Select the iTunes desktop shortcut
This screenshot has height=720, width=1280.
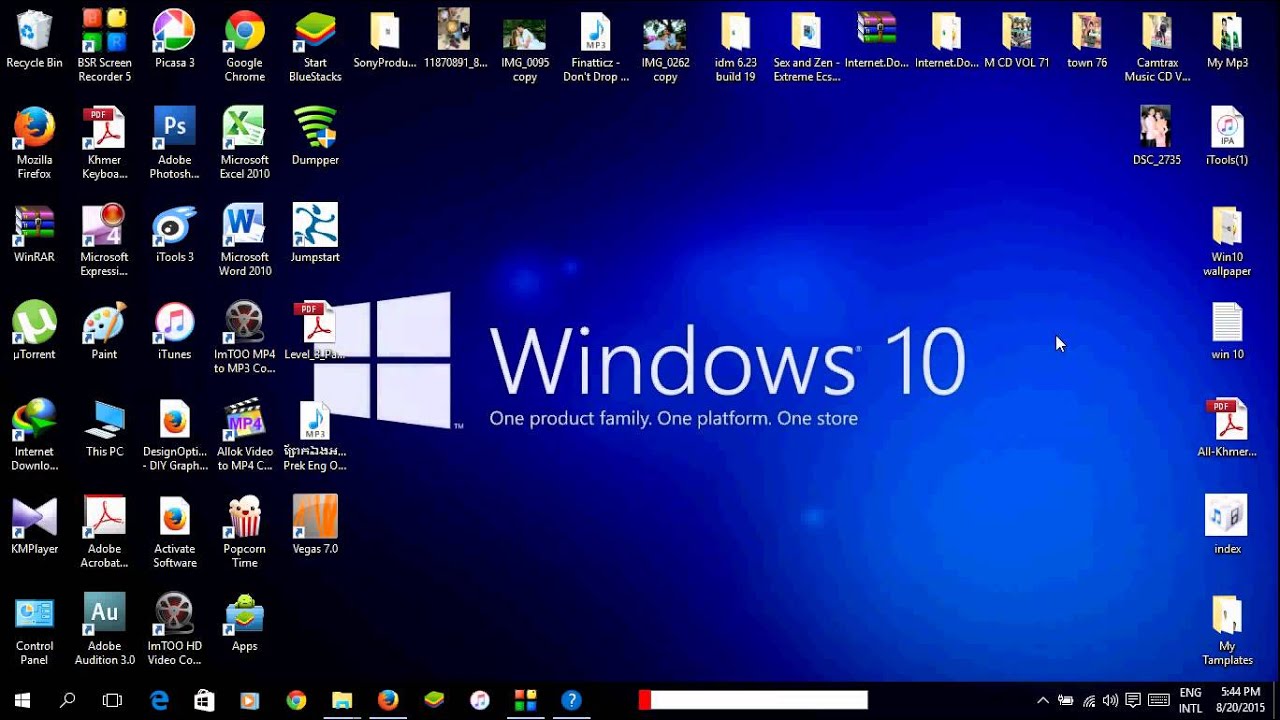tap(174, 332)
